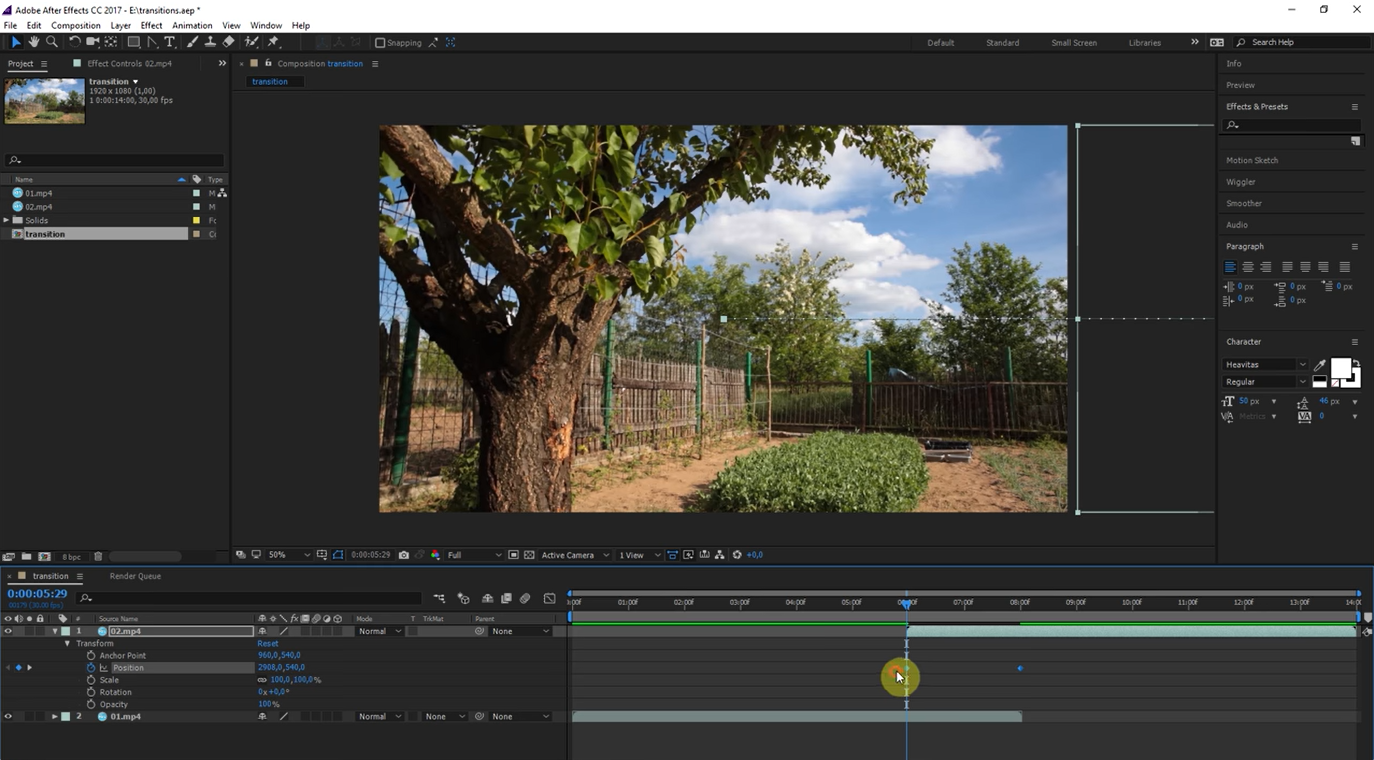
Task: Select the Hand tool in the toolbar
Action: [33, 42]
